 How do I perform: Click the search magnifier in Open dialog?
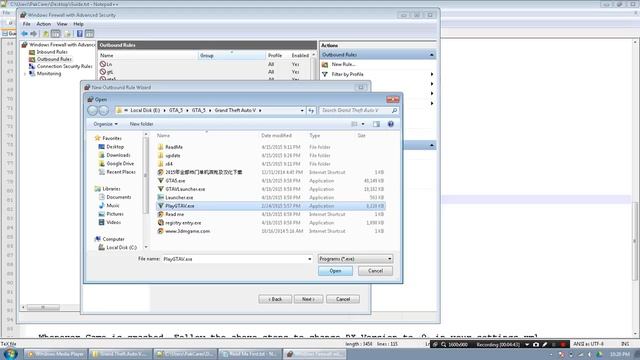pyautogui.click(x=394, y=110)
